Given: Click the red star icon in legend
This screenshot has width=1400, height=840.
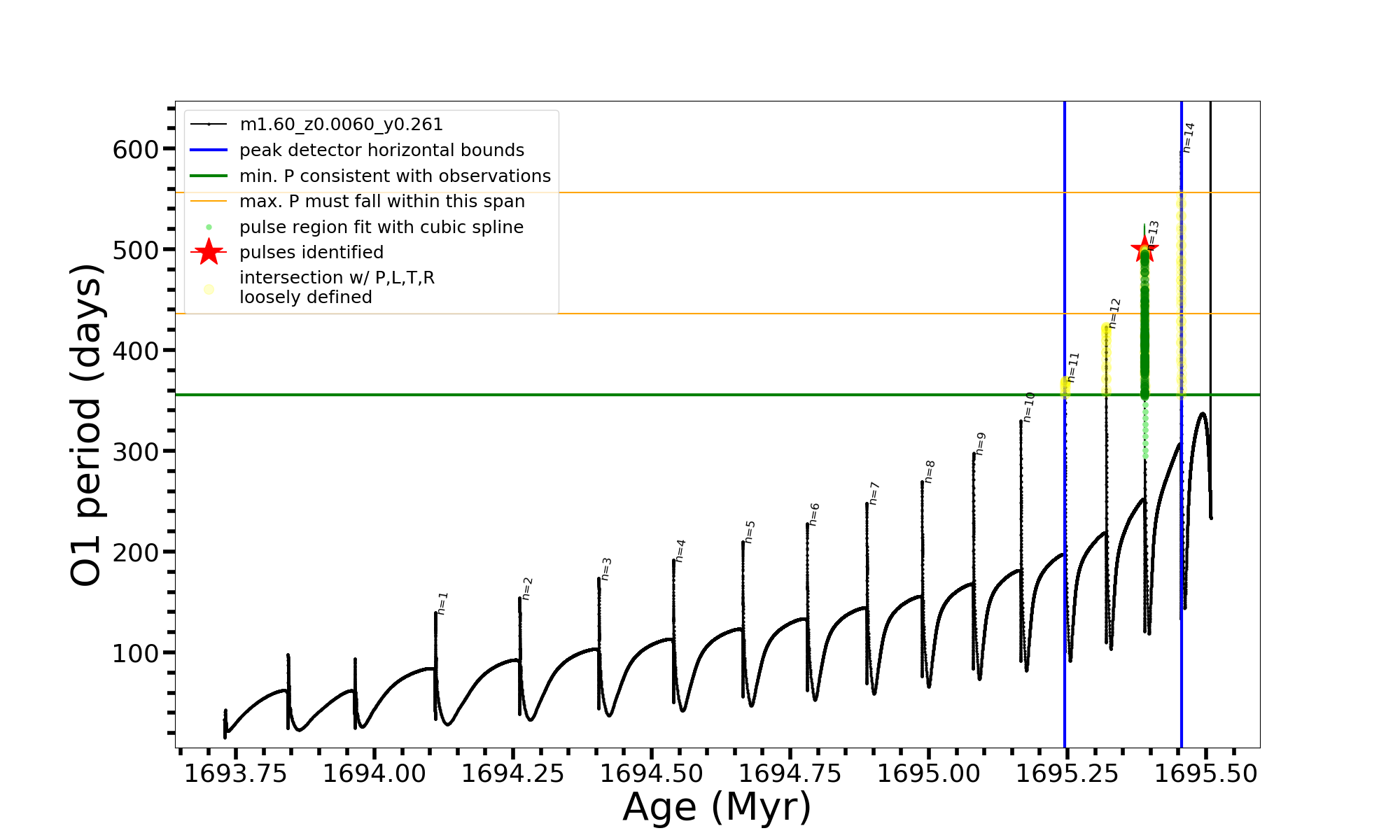Looking at the screenshot, I should pyautogui.click(x=209, y=252).
